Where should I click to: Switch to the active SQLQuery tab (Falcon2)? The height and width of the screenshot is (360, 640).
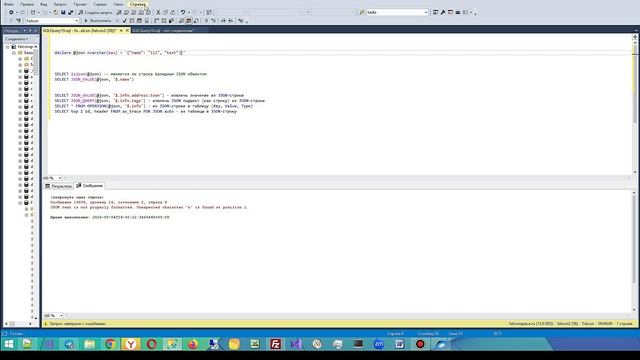[x=80, y=31]
